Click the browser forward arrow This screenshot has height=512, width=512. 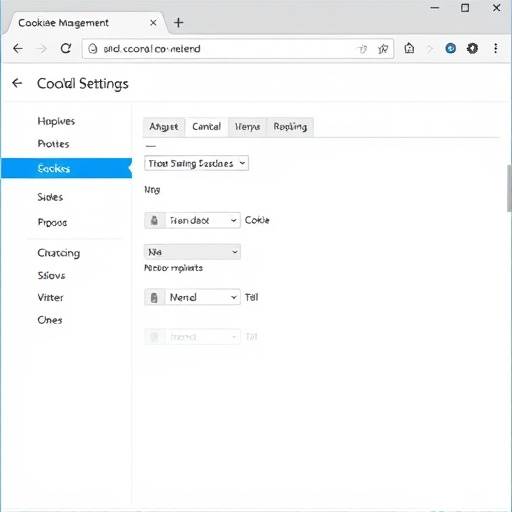pos(42,49)
